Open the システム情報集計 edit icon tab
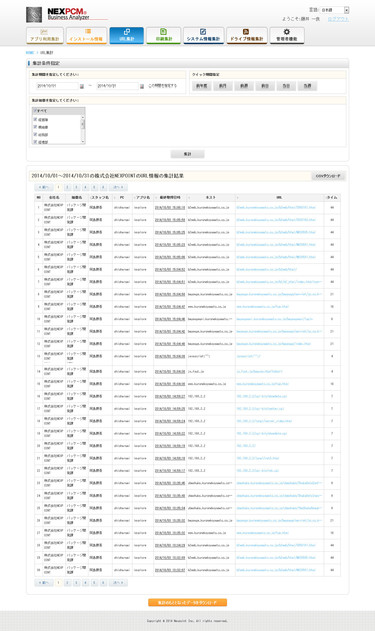Image resolution: width=375 pixels, height=631 pixels. (x=203, y=32)
